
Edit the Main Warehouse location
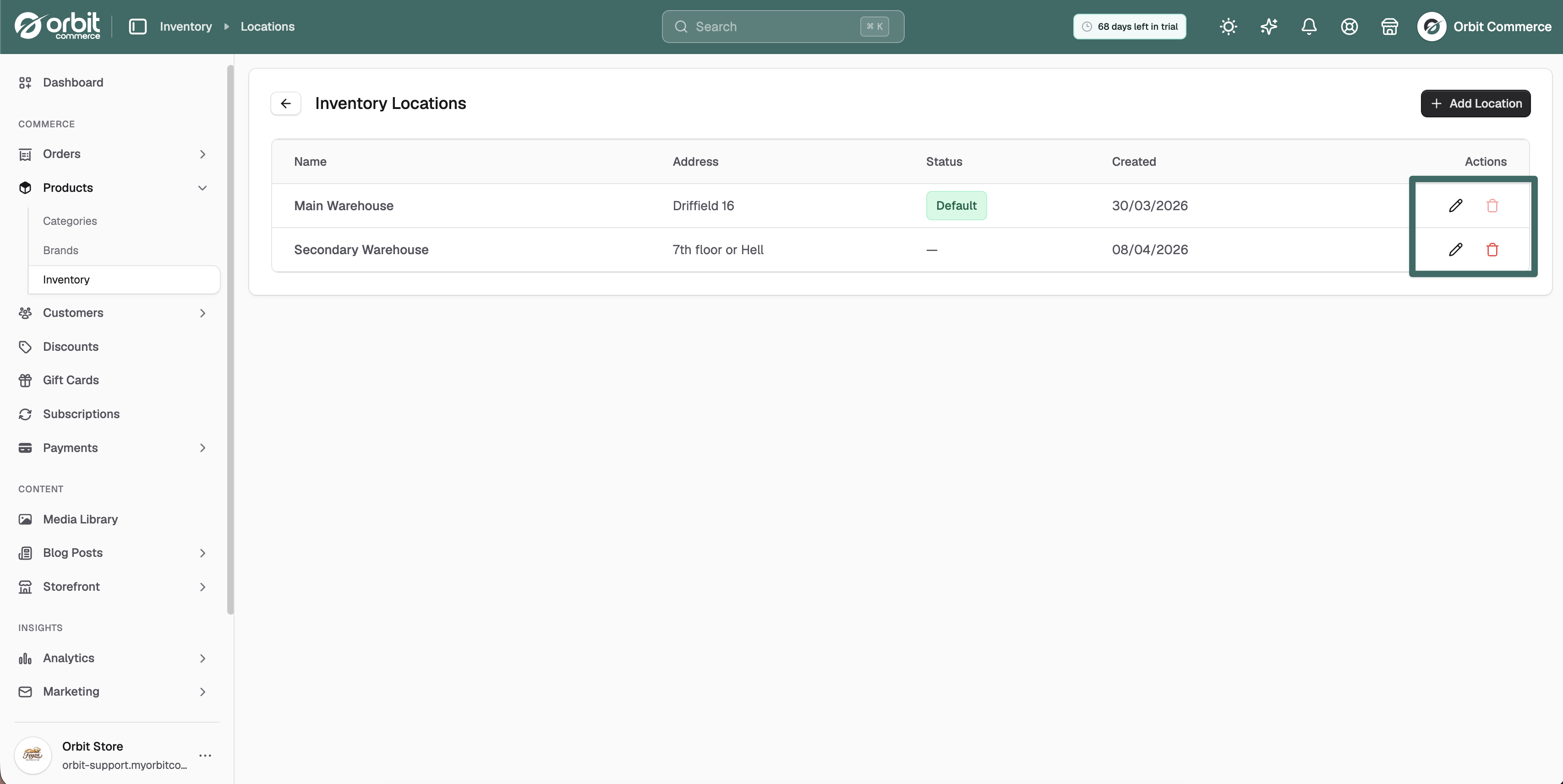click(x=1455, y=206)
